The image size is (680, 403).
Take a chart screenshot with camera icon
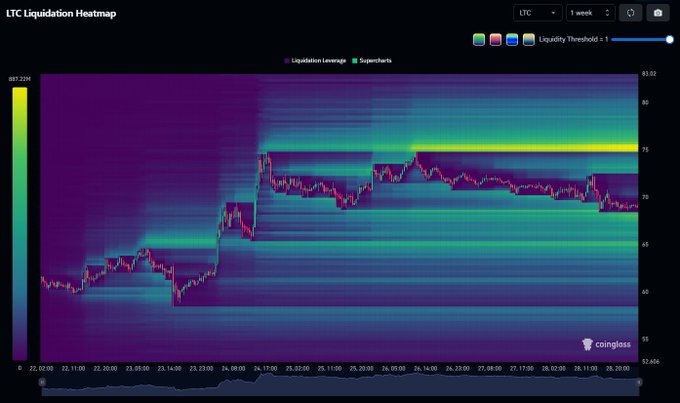point(658,13)
